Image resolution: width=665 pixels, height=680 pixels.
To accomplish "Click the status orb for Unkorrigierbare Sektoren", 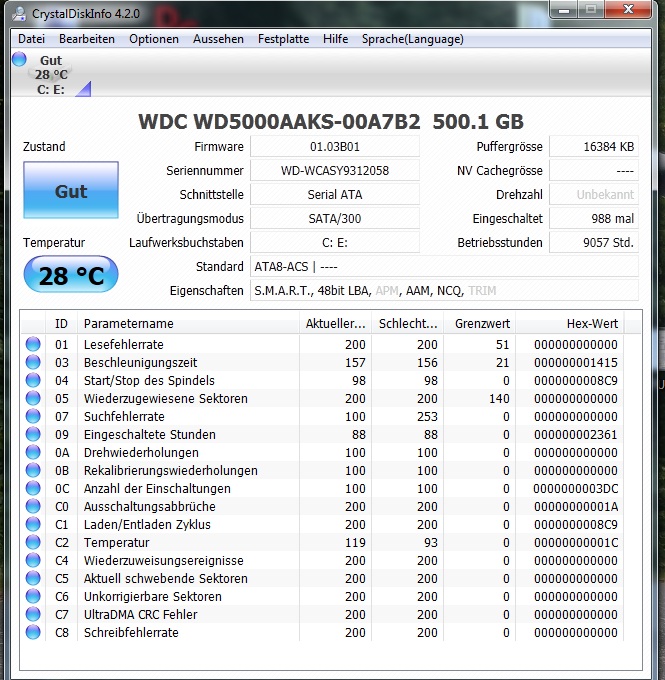I will pyautogui.click(x=33, y=596).
